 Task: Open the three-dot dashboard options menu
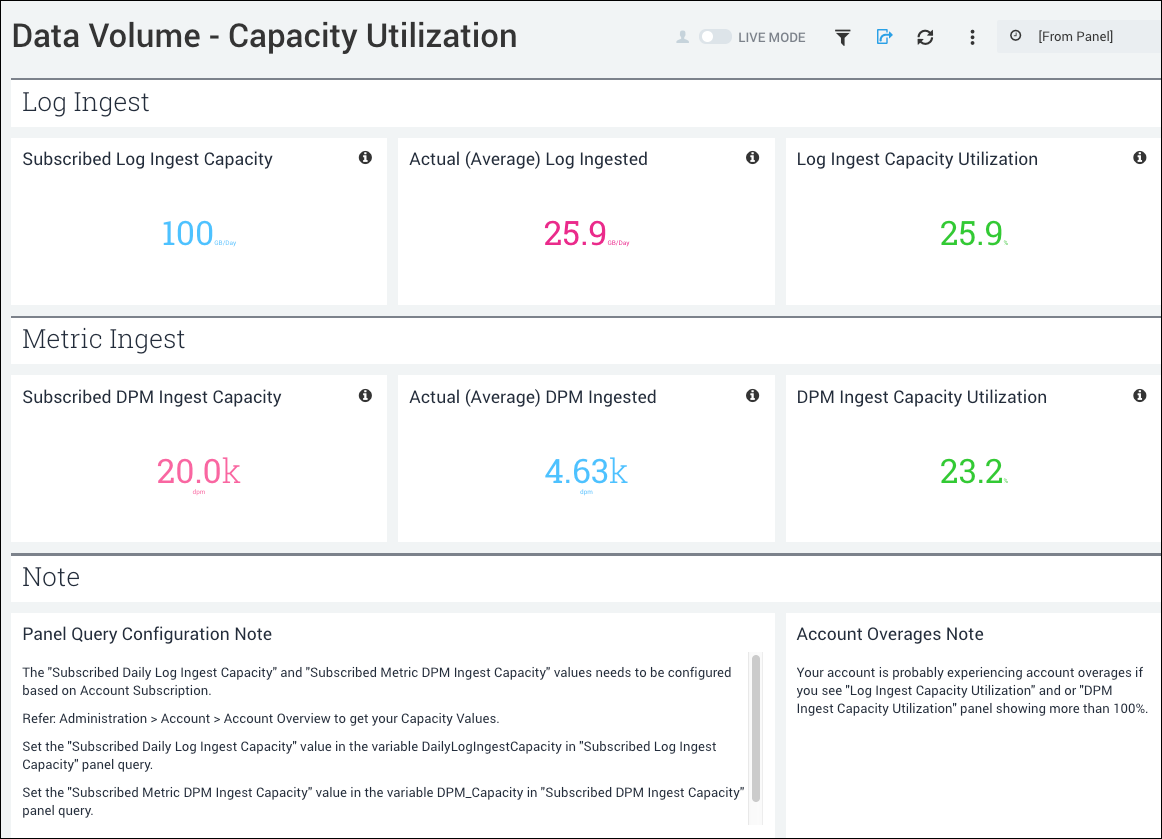(972, 36)
